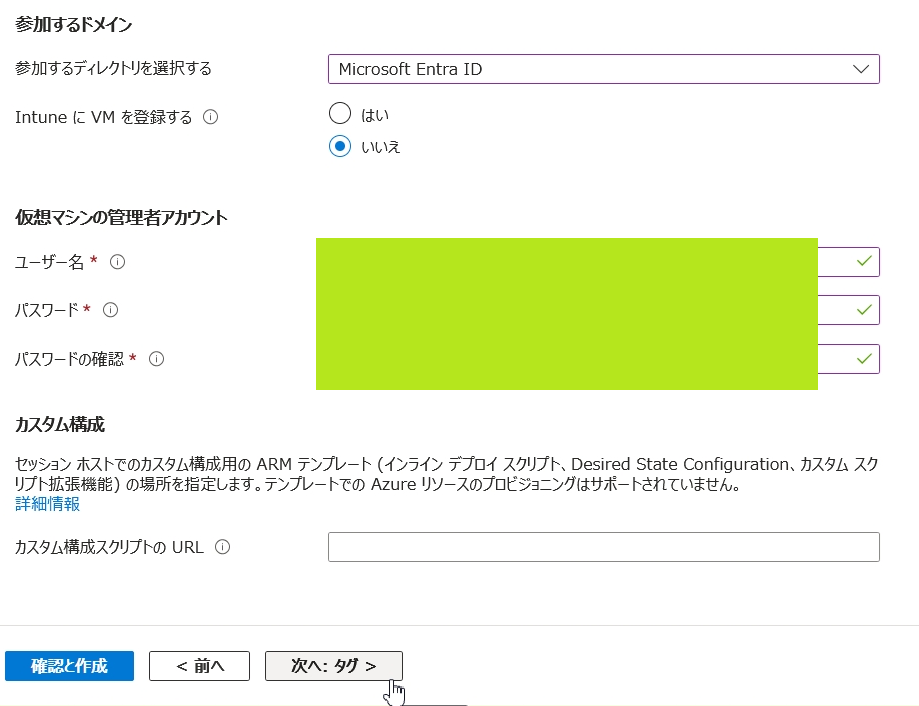Click info icon beside the パスワード label
This screenshot has height=706, width=919.
111,310
